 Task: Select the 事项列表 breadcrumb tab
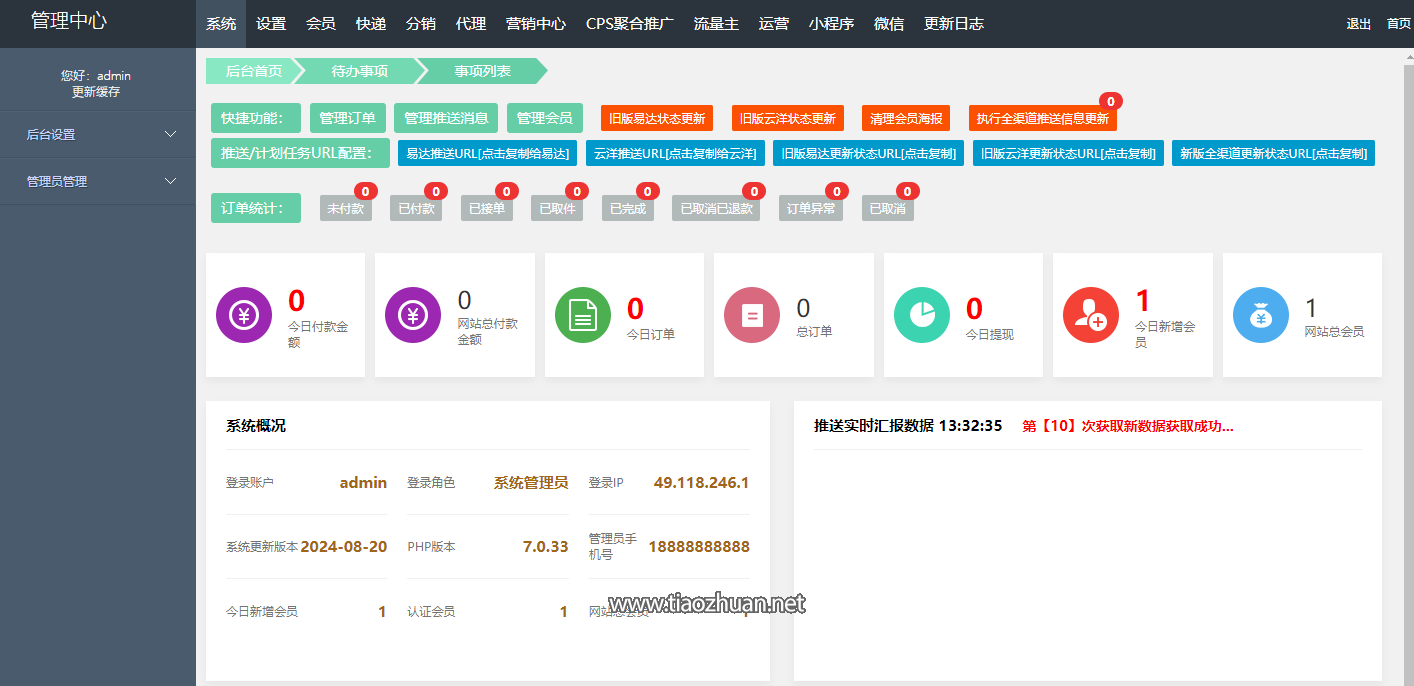(482, 71)
